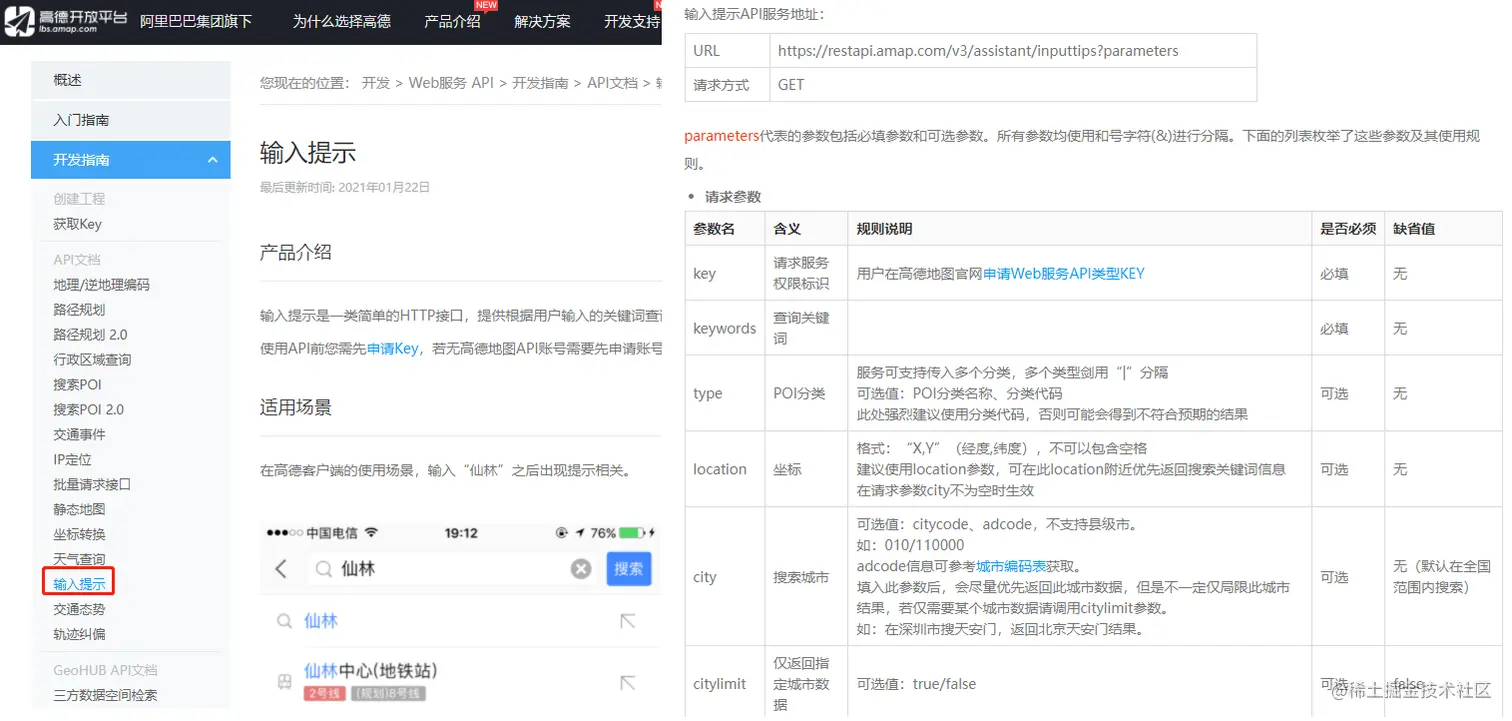The height and width of the screenshot is (721, 1512).
Task: Open 获取Key sidebar link
Action: (x=77, y=224)
